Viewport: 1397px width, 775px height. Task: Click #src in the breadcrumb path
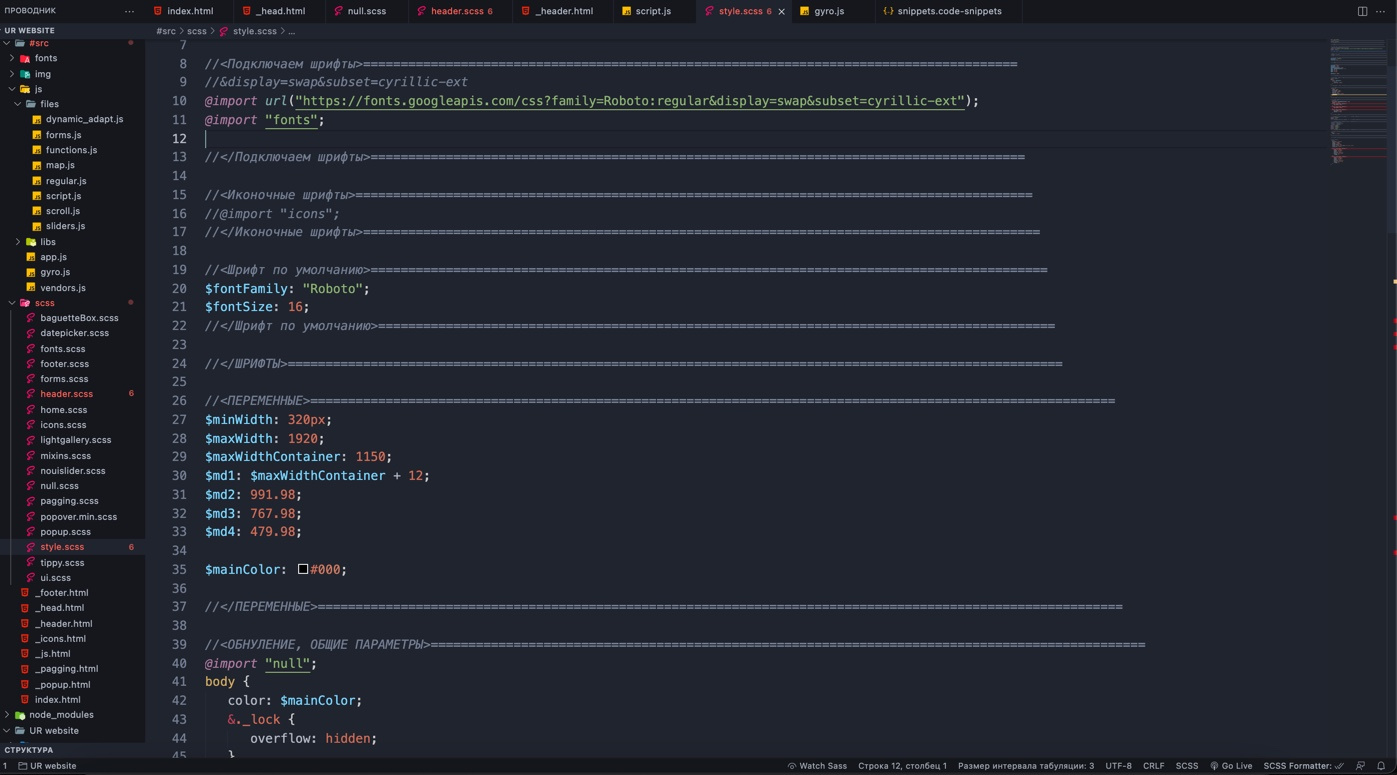click(166, 31)
